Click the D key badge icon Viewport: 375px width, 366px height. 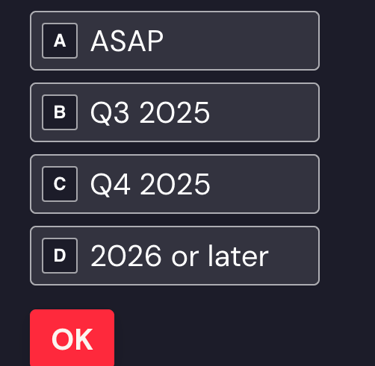60,256
